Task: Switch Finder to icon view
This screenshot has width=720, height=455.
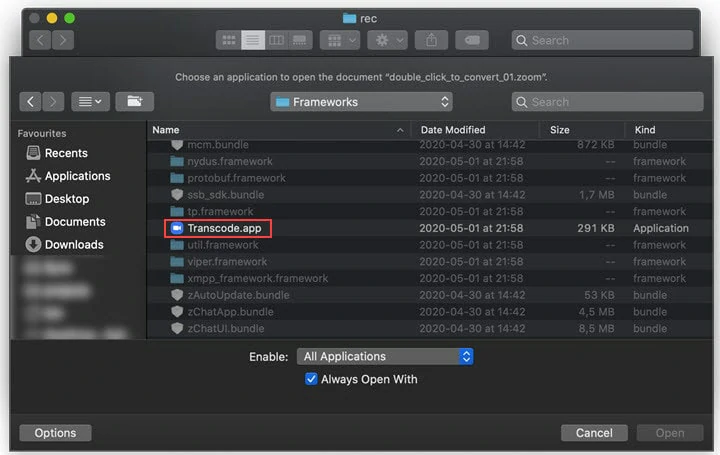Action: [x=228, y=40]
